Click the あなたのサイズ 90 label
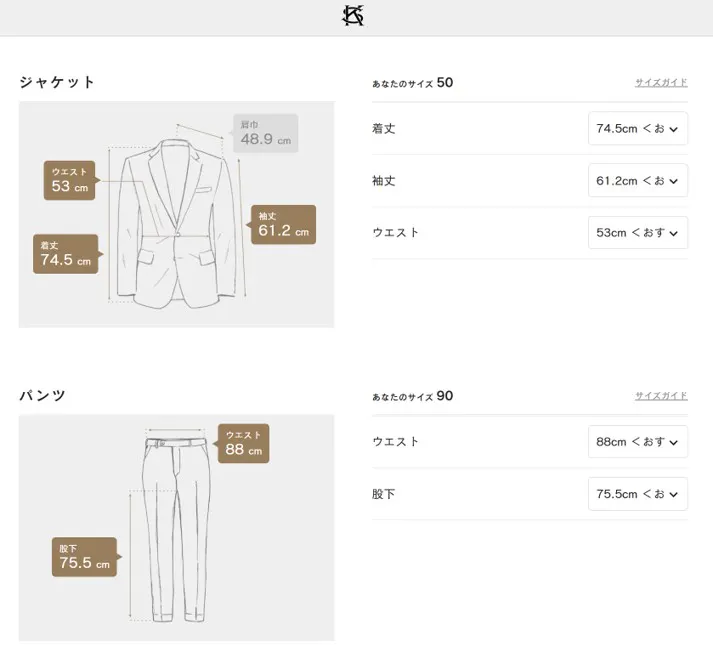This screenshot has height=658, width=713. [x=412, y=396]
